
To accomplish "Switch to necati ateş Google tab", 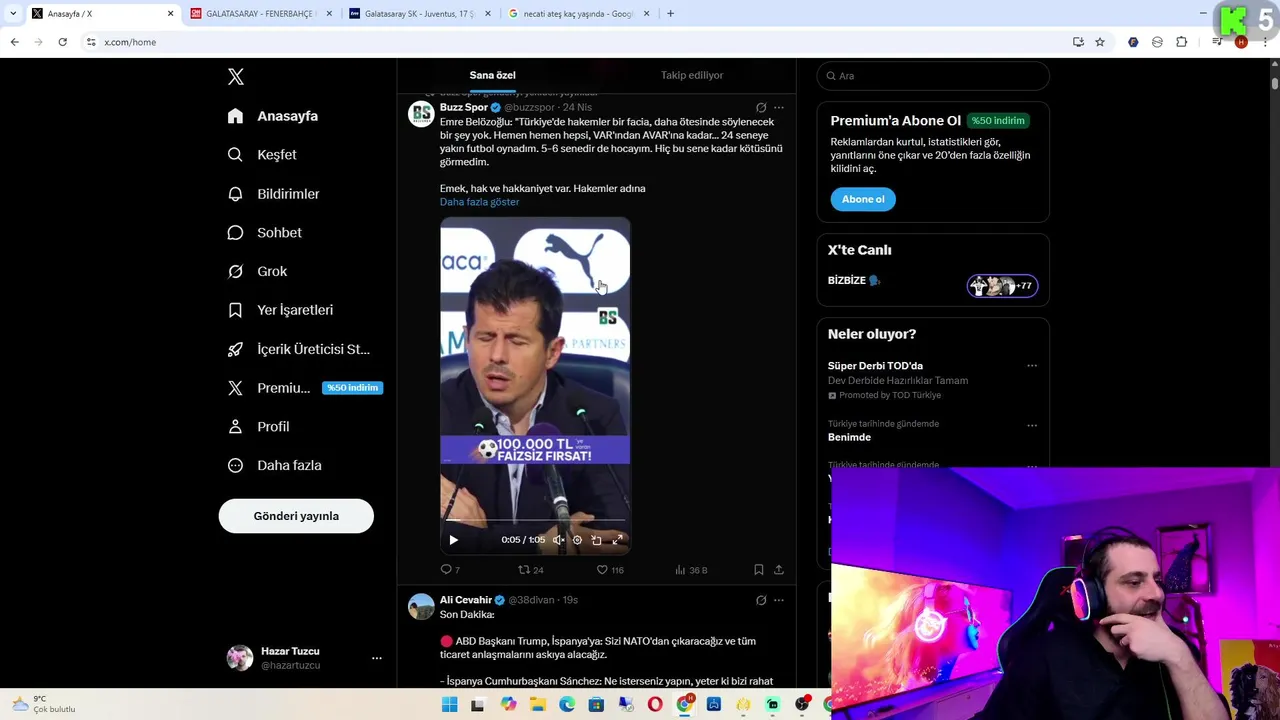I will point(578,14).
